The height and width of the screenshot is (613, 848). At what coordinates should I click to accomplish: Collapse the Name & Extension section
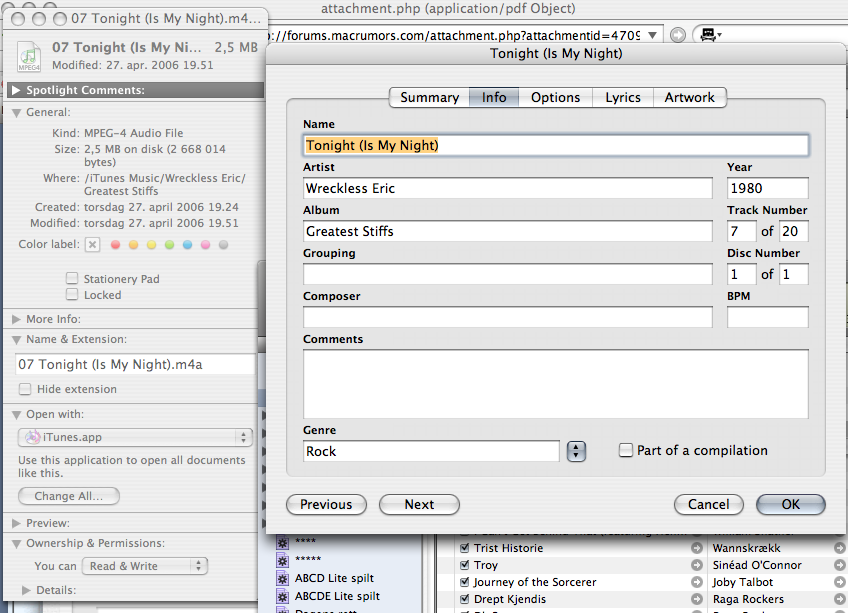point(16,340)
